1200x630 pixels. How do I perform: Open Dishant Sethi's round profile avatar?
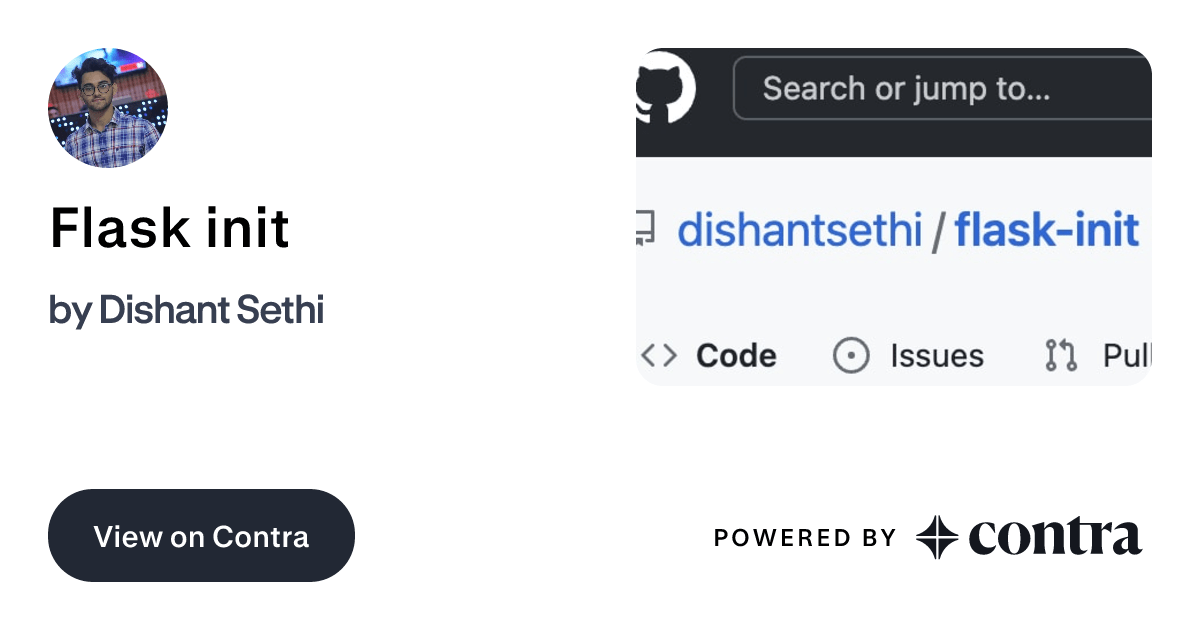pos(108,108)
